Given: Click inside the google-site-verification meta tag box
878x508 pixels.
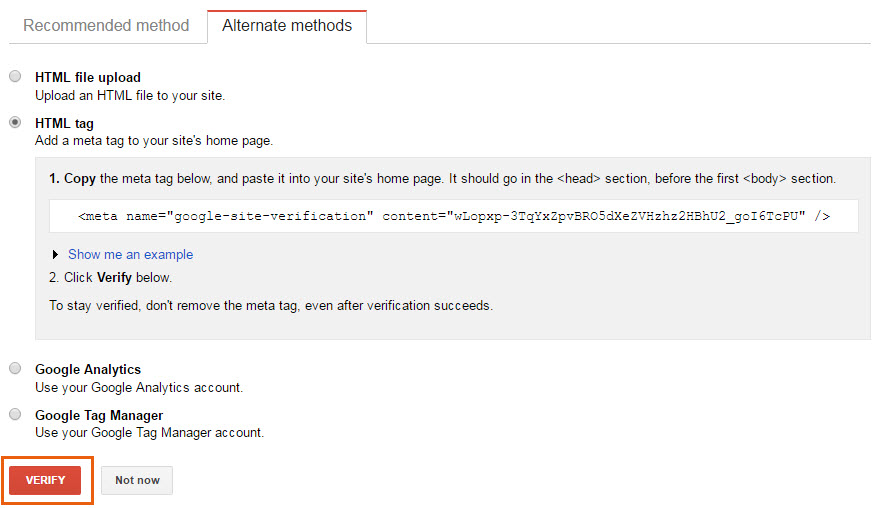Looking at the screenshot, I should 454,216.
